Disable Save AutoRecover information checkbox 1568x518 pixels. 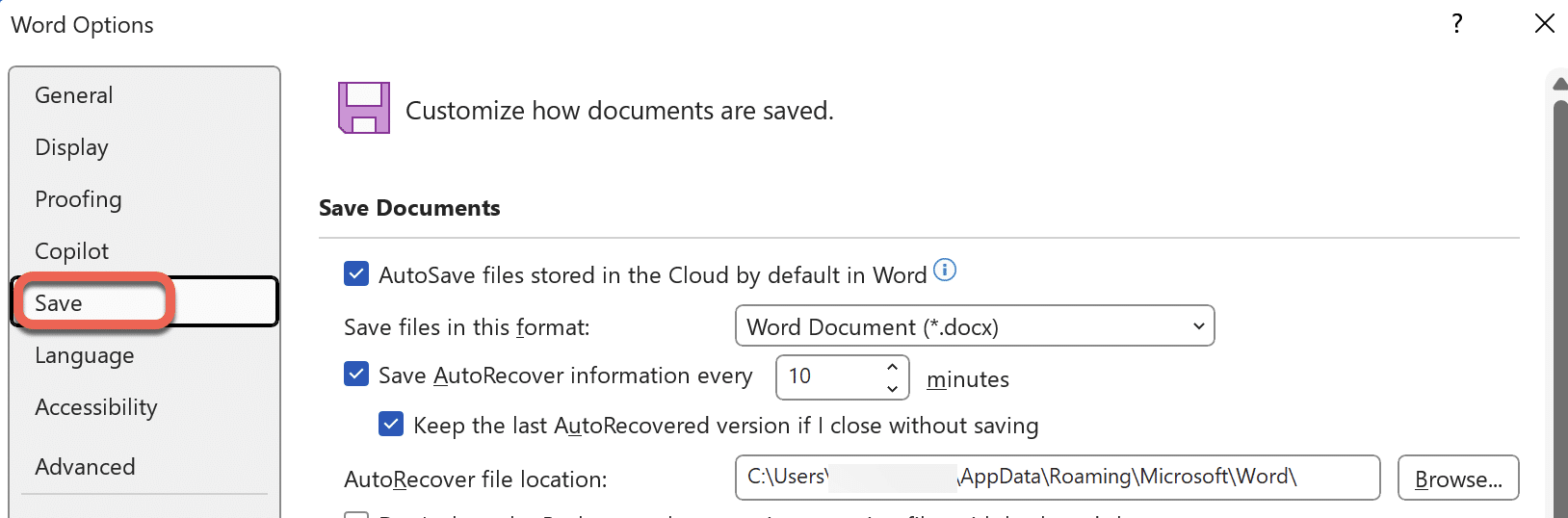click(356, 375)
